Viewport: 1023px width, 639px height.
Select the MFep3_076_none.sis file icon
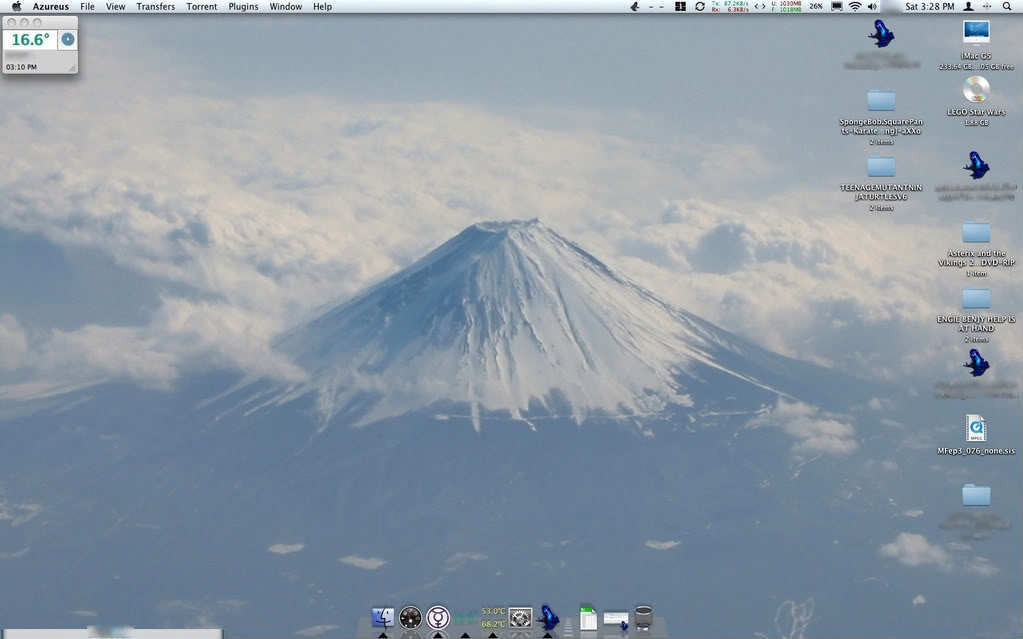tap(976, 429)
